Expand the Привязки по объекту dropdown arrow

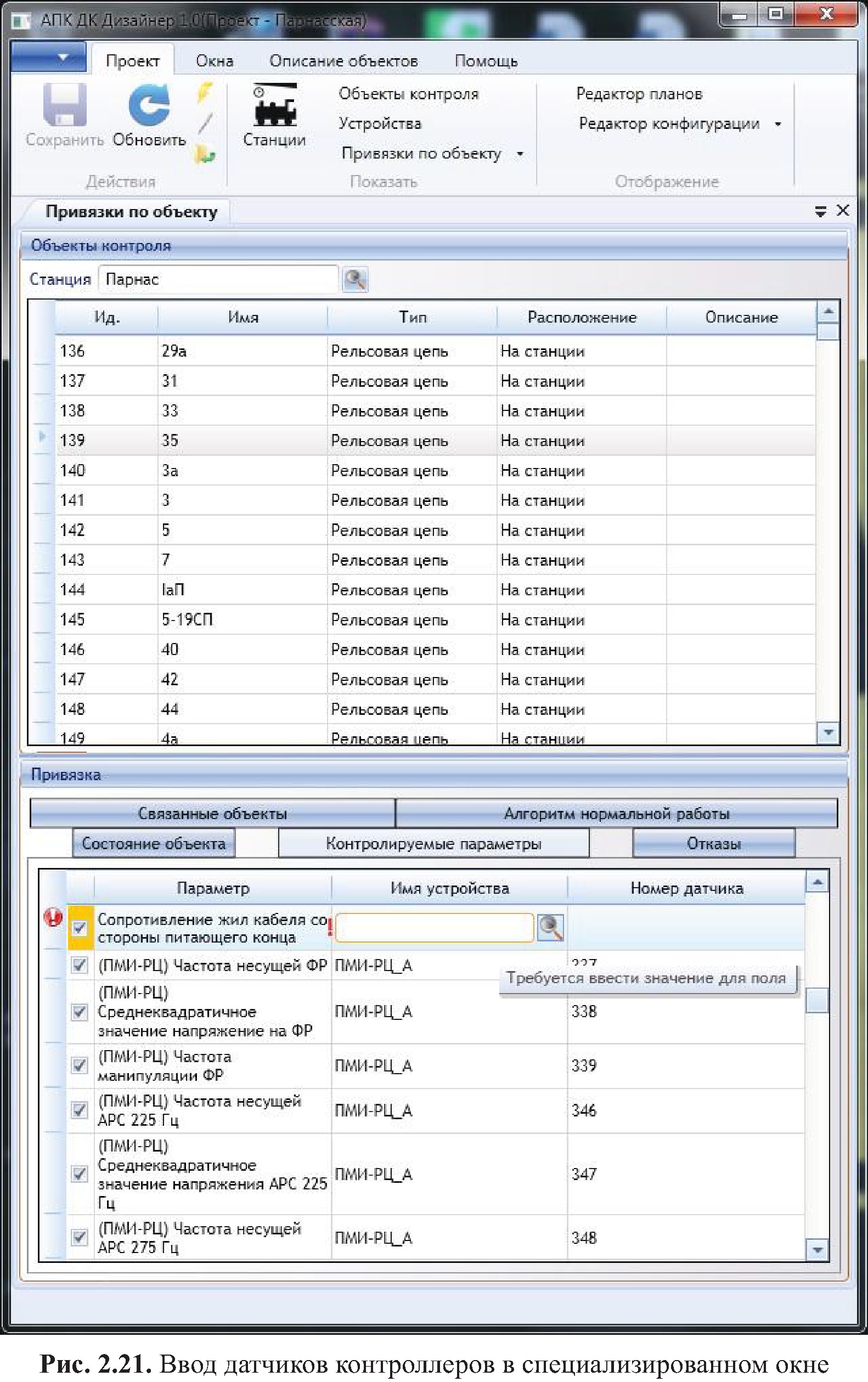(520, 154)
